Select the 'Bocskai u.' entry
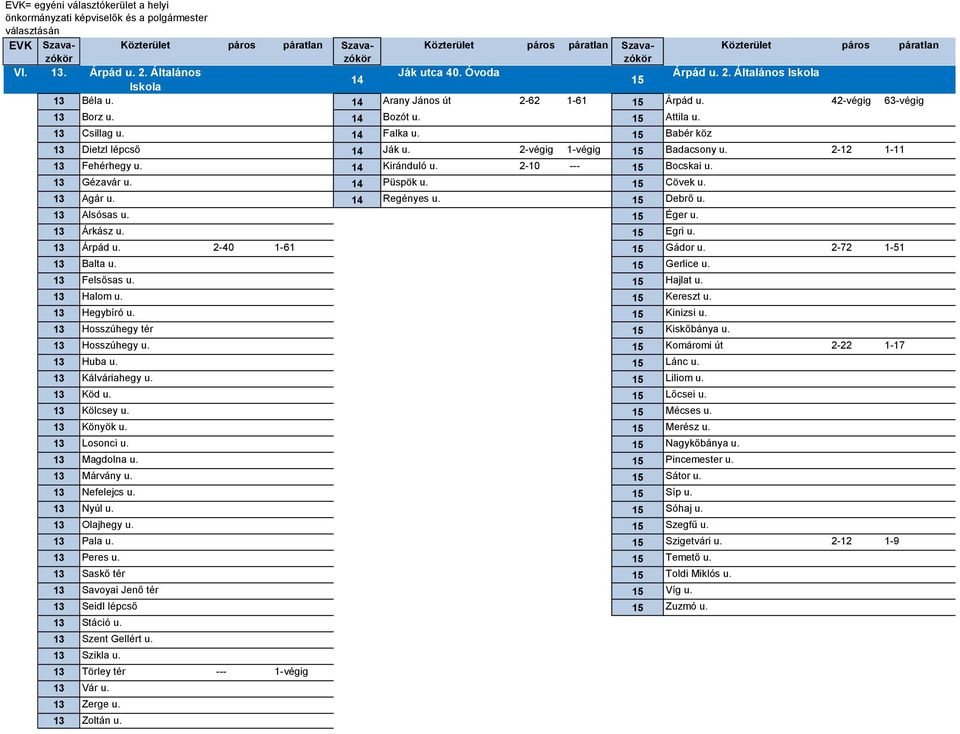Viewport: 960px width, 734px height. 689,166
